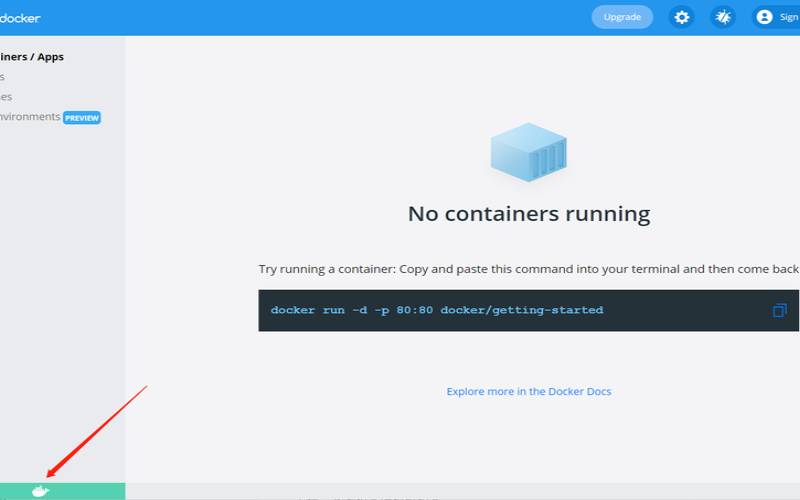Click the No containers running heading

pyautogui.click(x=529, y=214)
